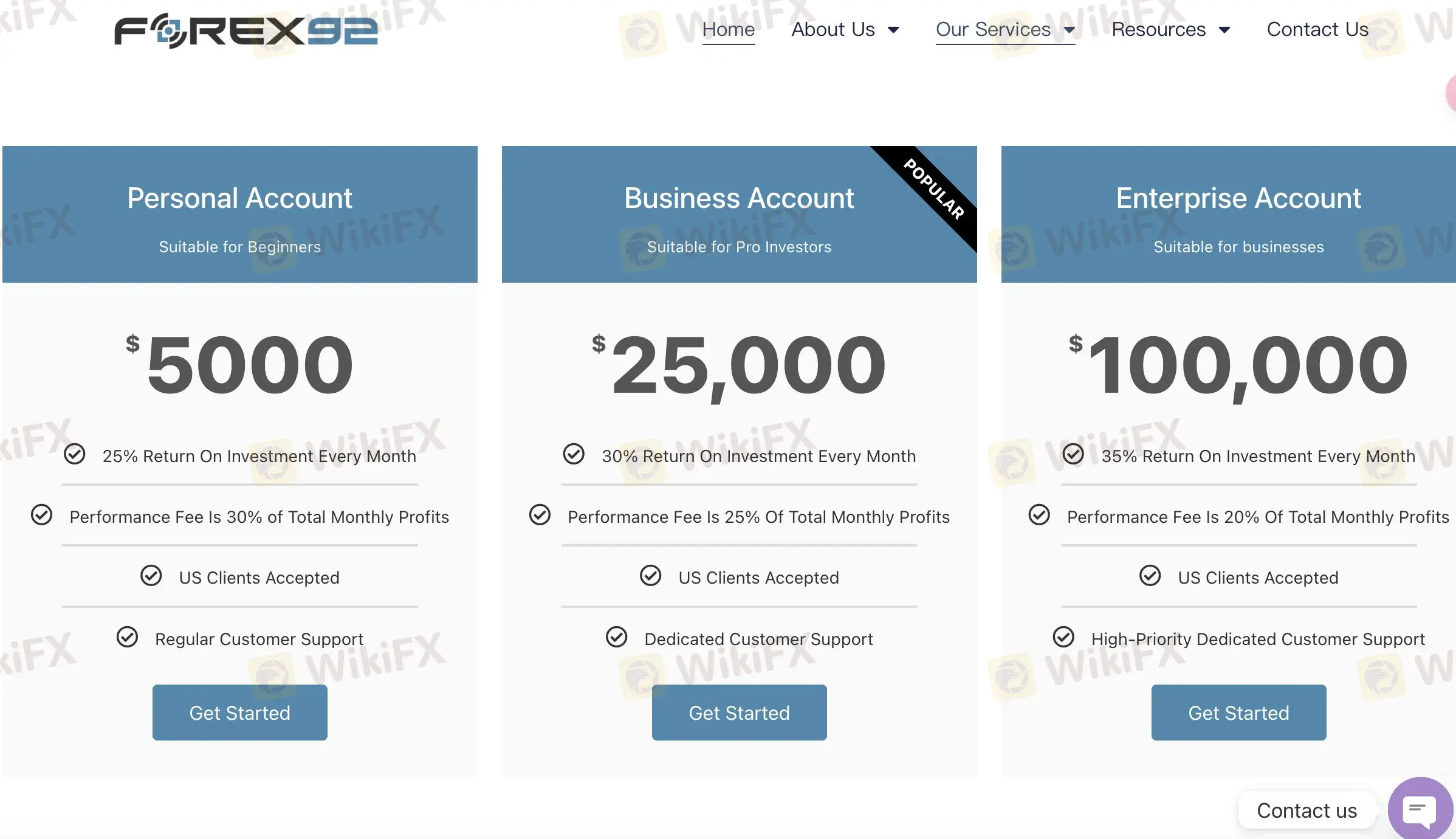Click checkmark beside Regular Customer Support
The width and height of the screenshot is (1456, 839).
click(128, 637)
